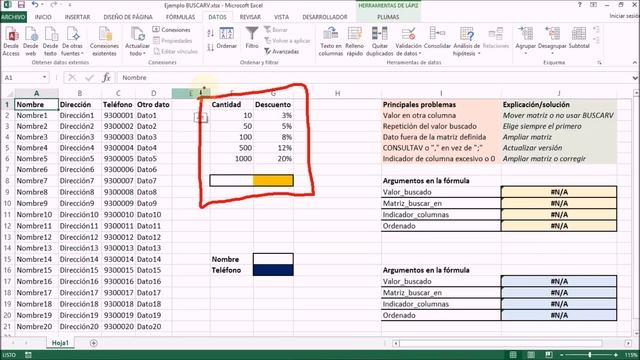Click Help question mark icon
Screen dimensions: 640x360
580,5
